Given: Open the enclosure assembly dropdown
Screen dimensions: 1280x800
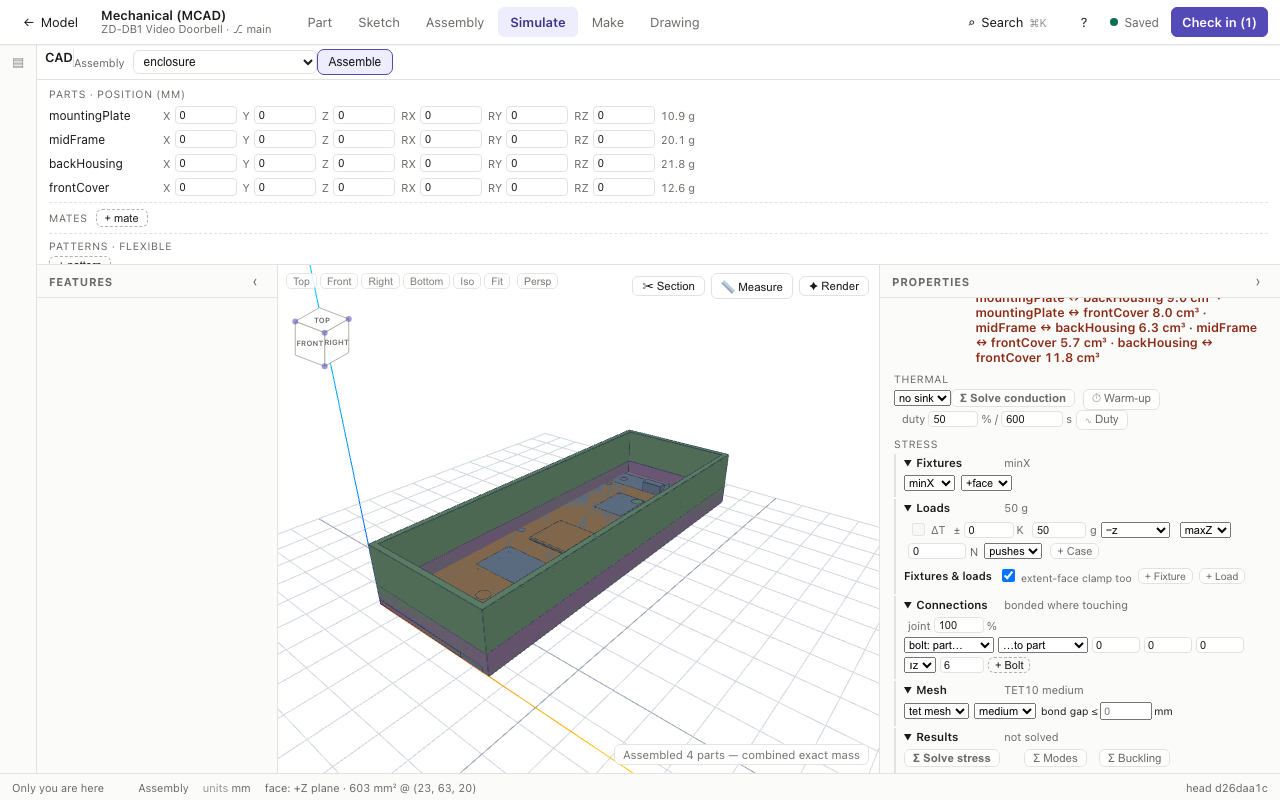Looking at the screenshot, I should [225, 62].
